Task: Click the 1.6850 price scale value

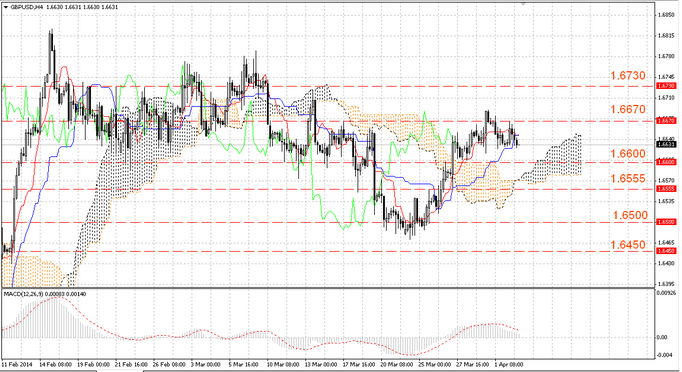Action: tap(666, 15)
